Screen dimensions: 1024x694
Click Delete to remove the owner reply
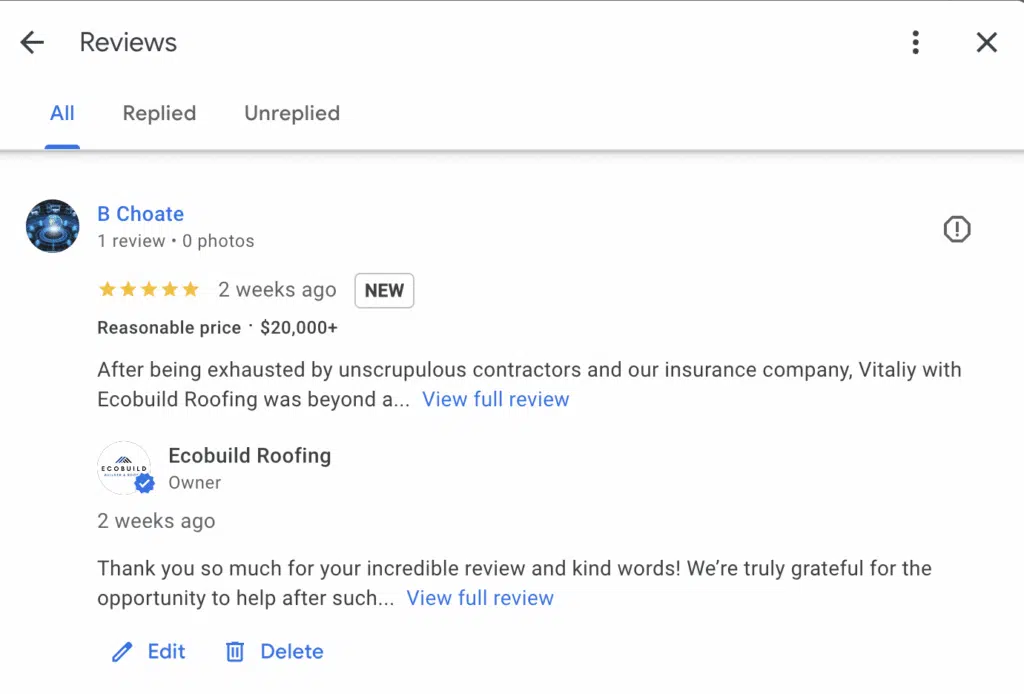coord(292,651)
